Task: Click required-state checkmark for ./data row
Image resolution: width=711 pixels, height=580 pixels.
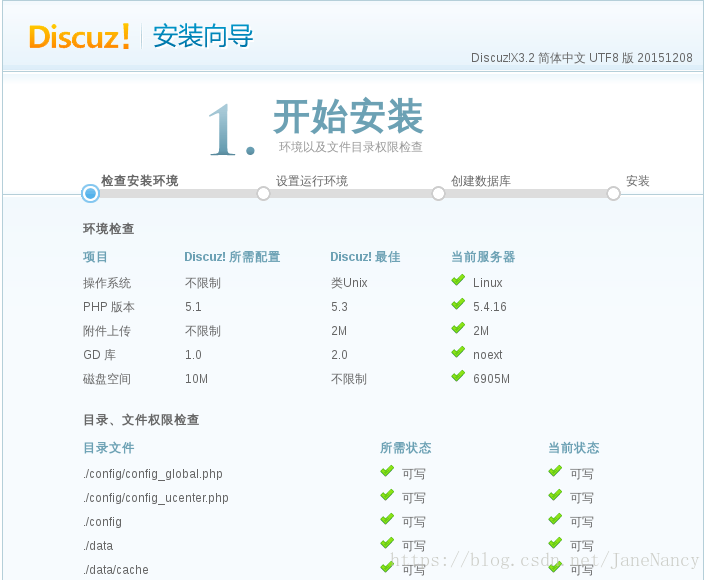Action: coord(387,544)
